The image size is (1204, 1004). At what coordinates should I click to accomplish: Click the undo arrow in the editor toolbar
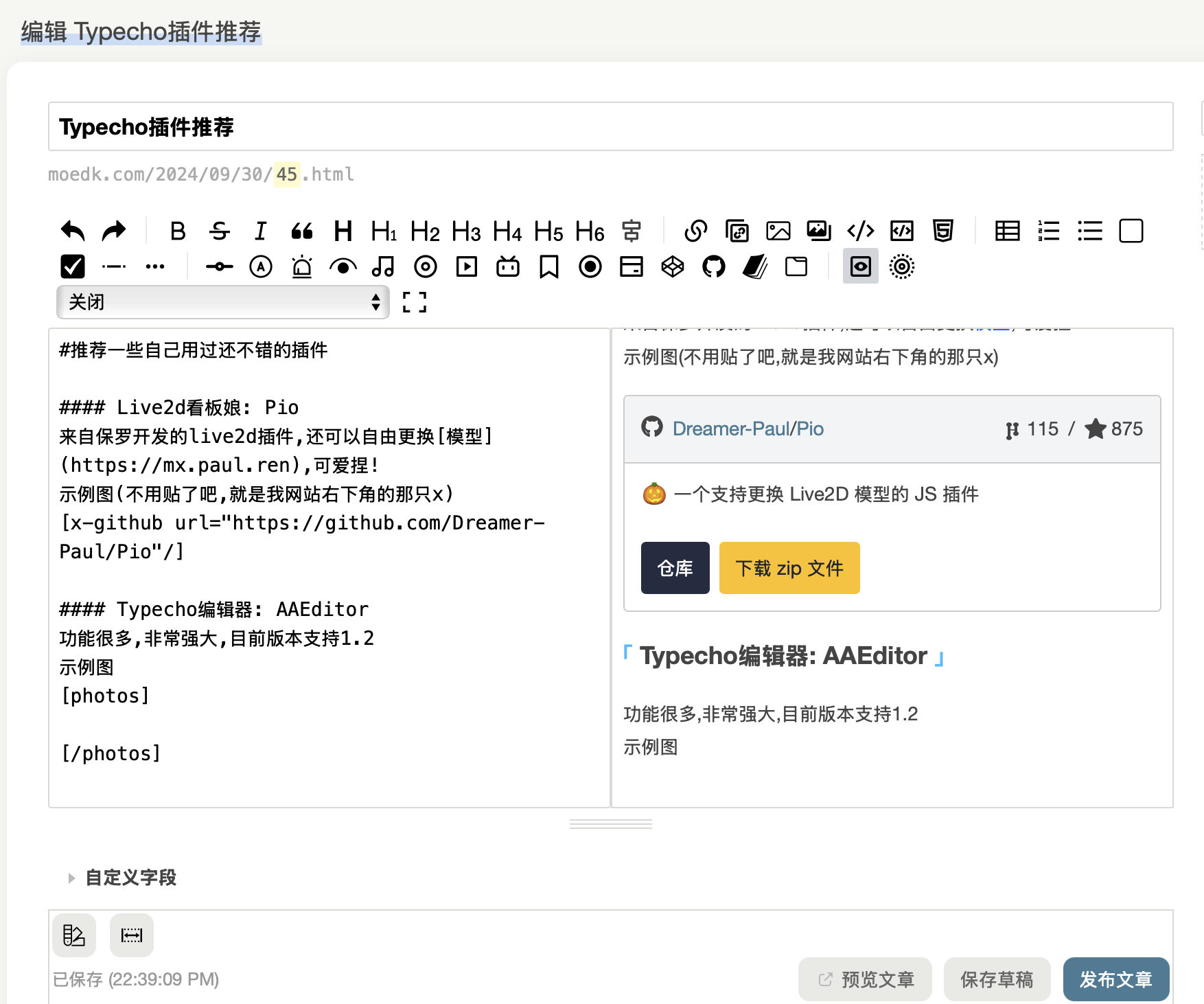(73, 231)
